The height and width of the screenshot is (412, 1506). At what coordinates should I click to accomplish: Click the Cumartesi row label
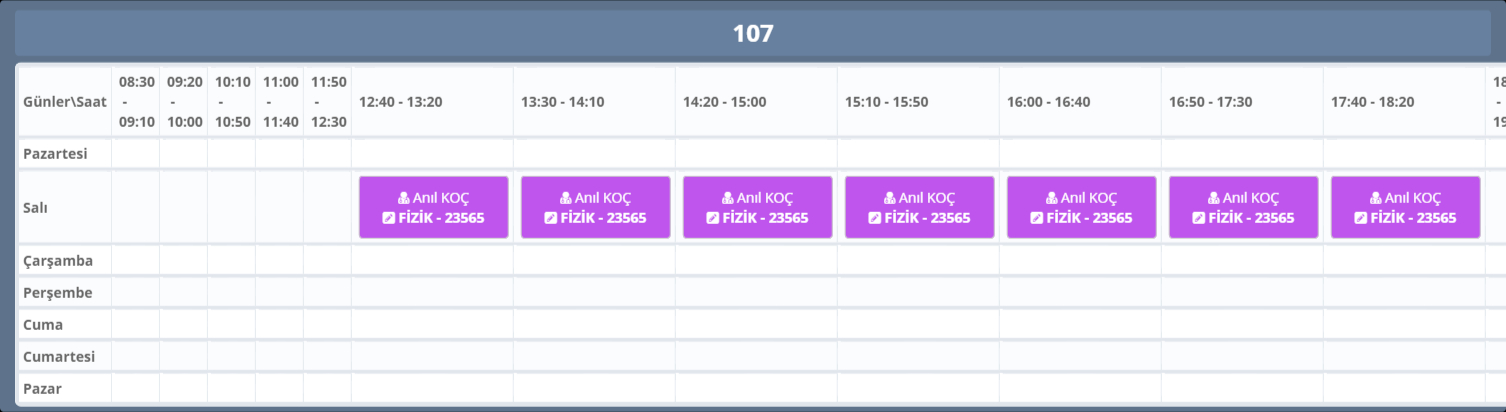(58, 357)
